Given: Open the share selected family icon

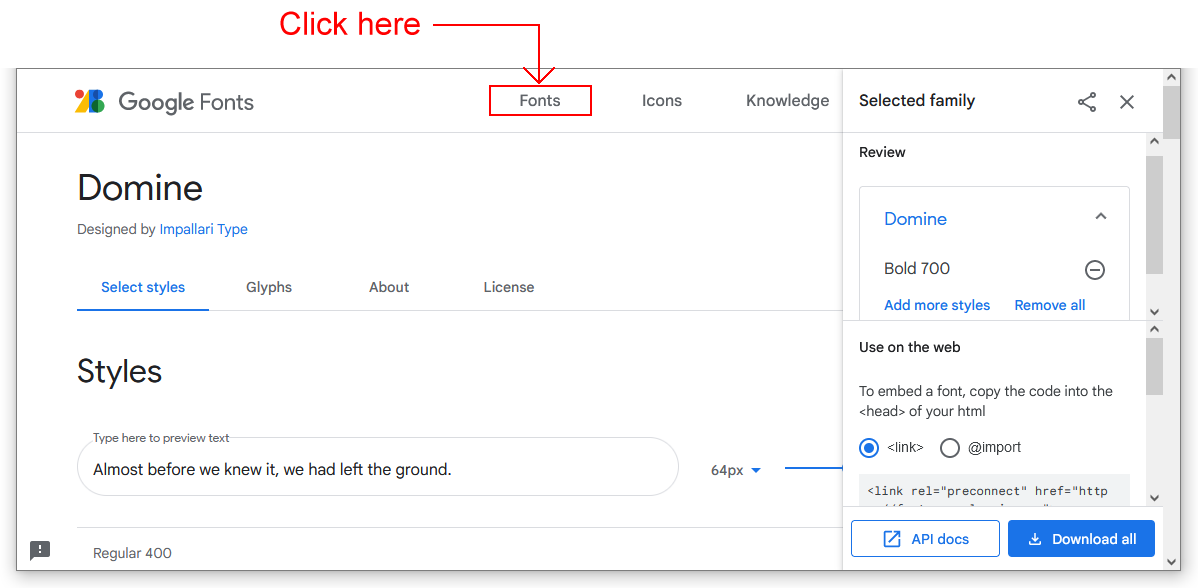Looking at the screenshot, I should tap(1087, 101).
